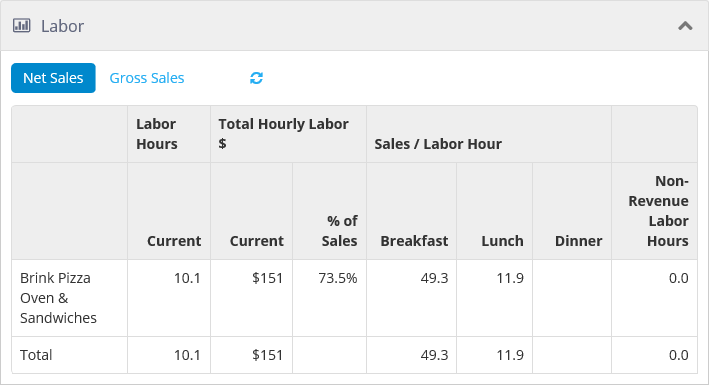The height and width of the screenshot is (385, 709).
Task: Select the Net Sales tab
Action: tap(53, 78)
